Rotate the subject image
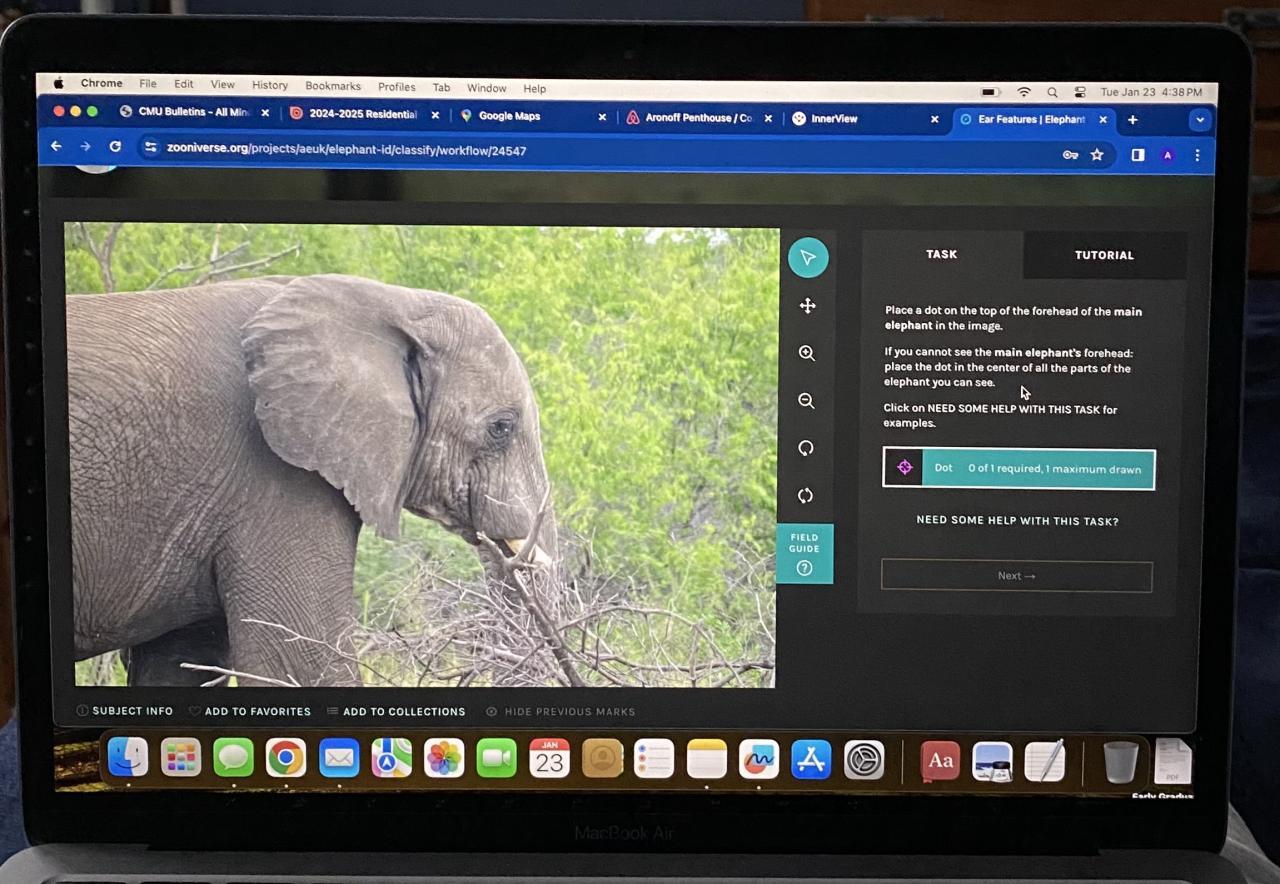 806,448
